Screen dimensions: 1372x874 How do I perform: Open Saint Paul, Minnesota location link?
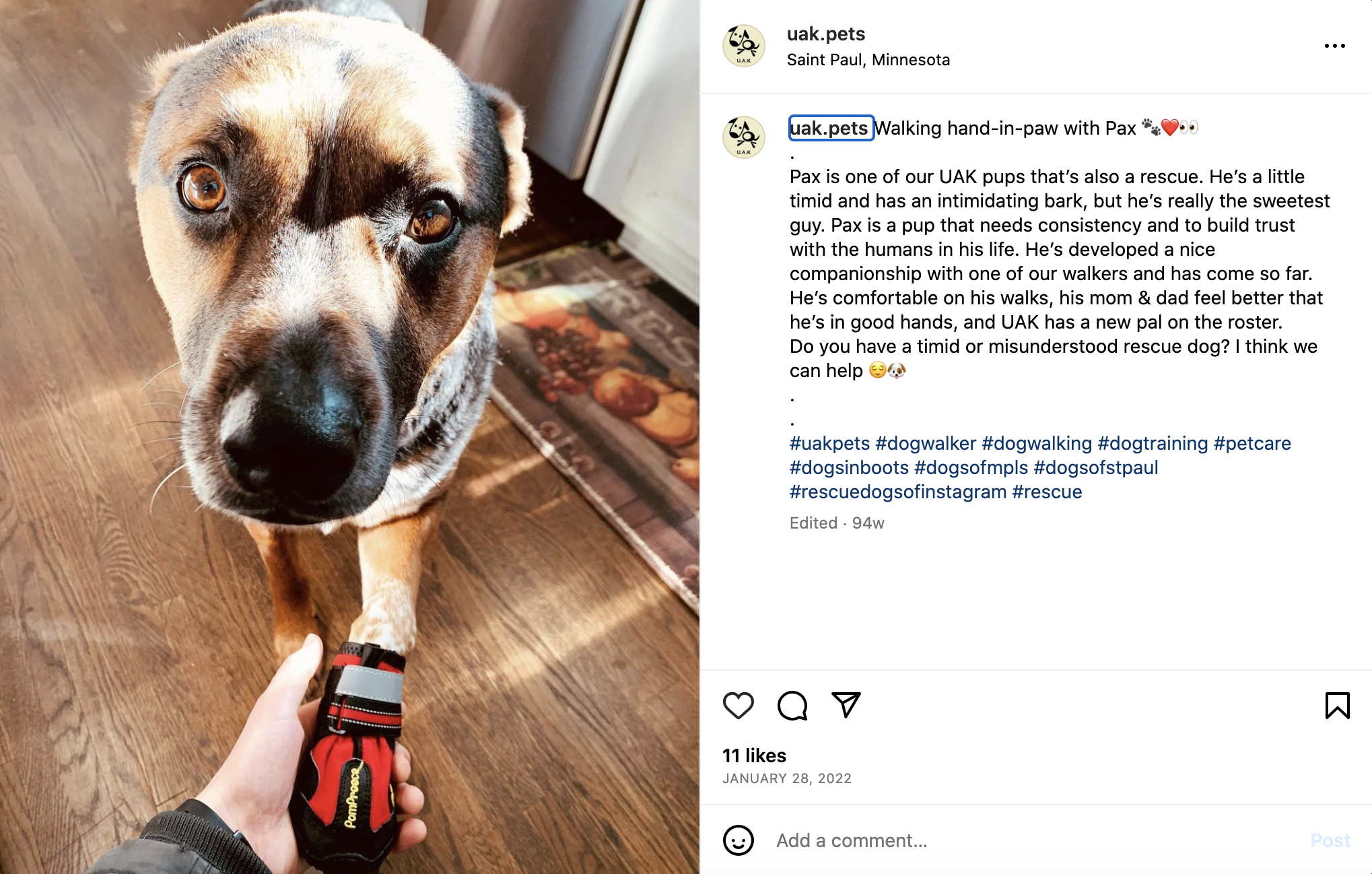[868, 60]
